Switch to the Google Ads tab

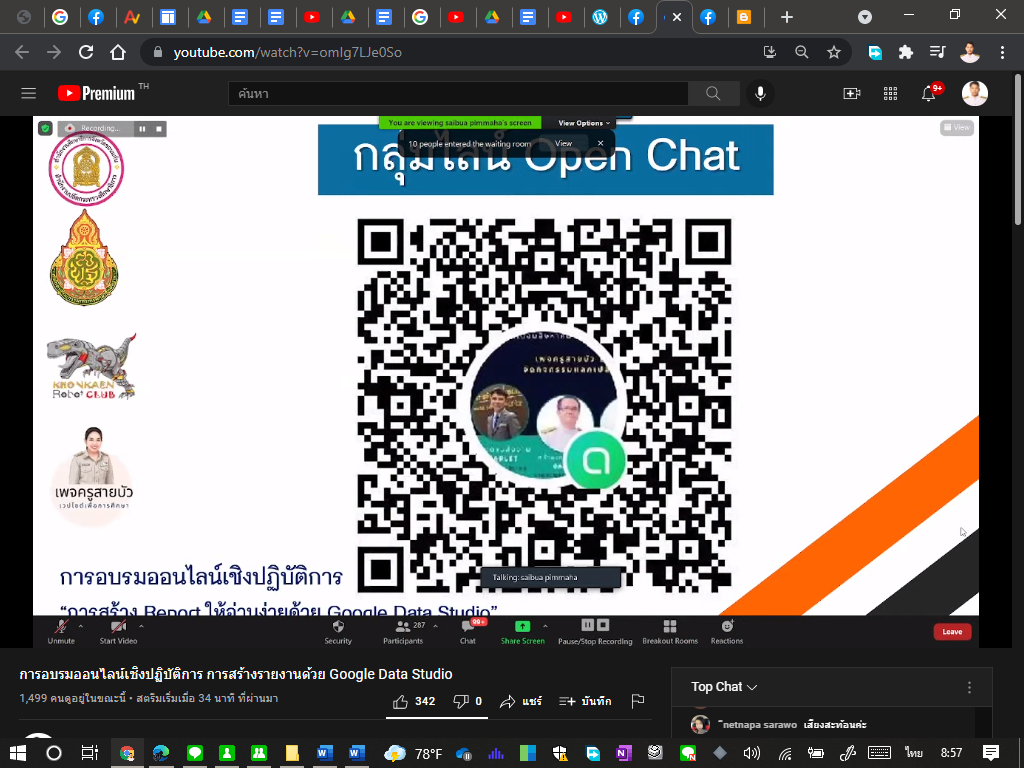[132, 17]
